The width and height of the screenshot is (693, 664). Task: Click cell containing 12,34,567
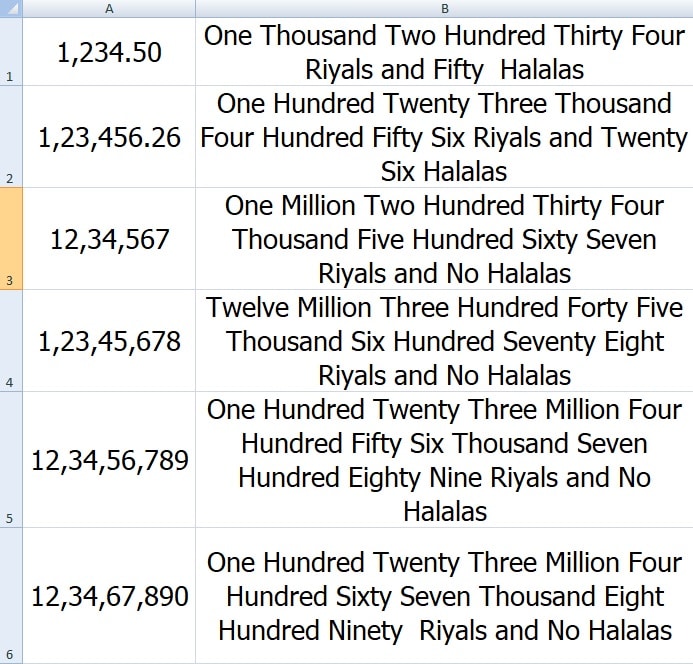pos(109,239)
